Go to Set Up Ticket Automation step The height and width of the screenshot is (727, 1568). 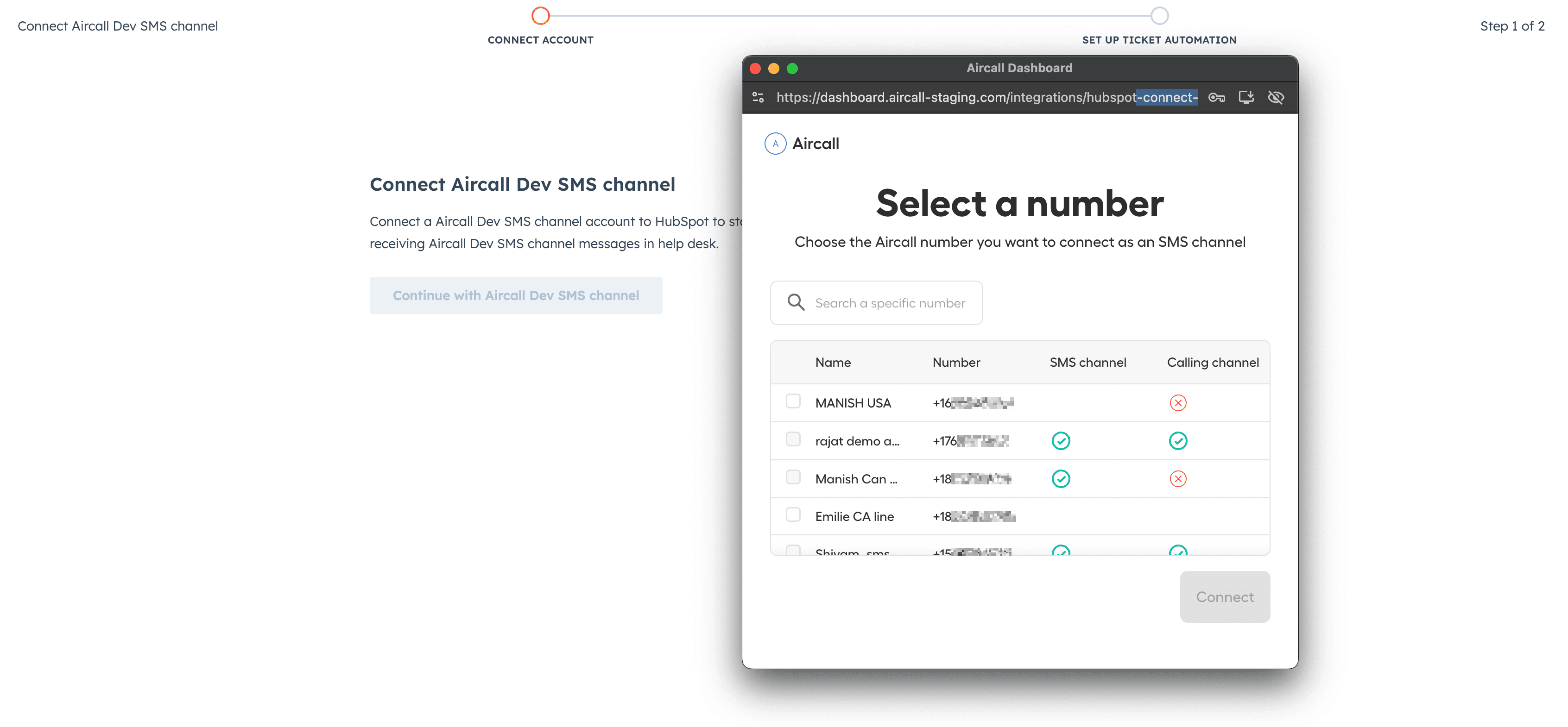(1159, 16)
